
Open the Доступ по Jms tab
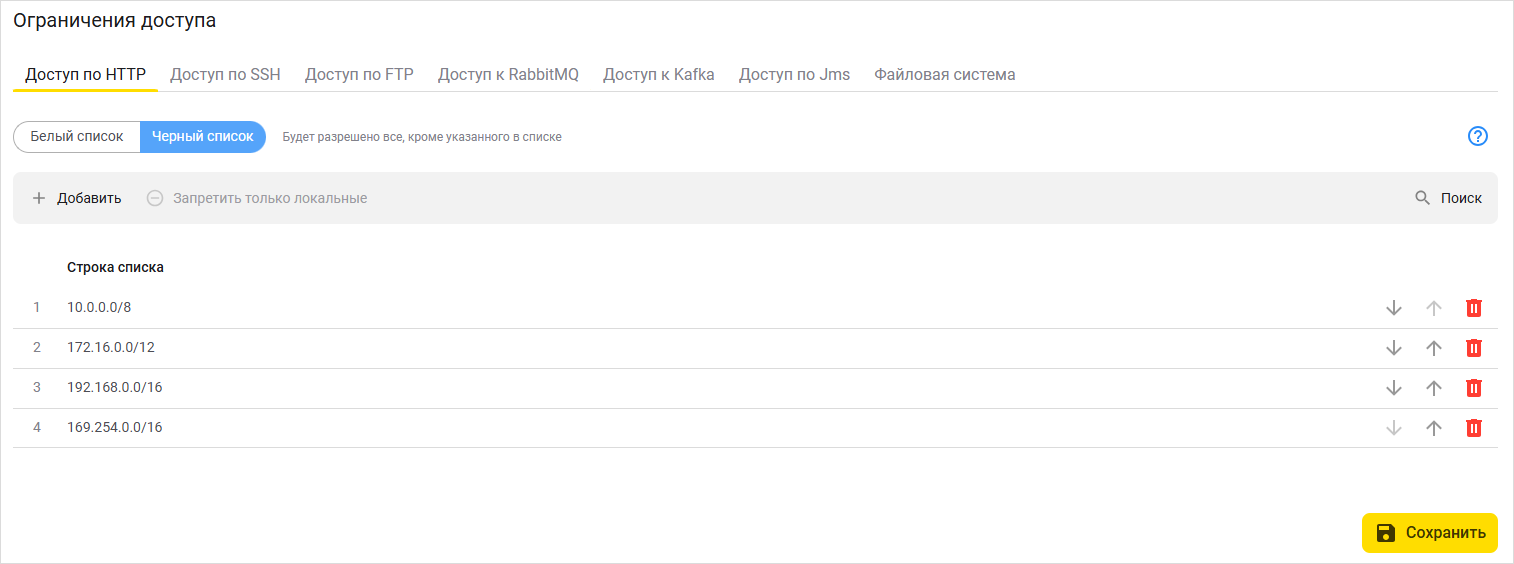(x=794, y=74)
